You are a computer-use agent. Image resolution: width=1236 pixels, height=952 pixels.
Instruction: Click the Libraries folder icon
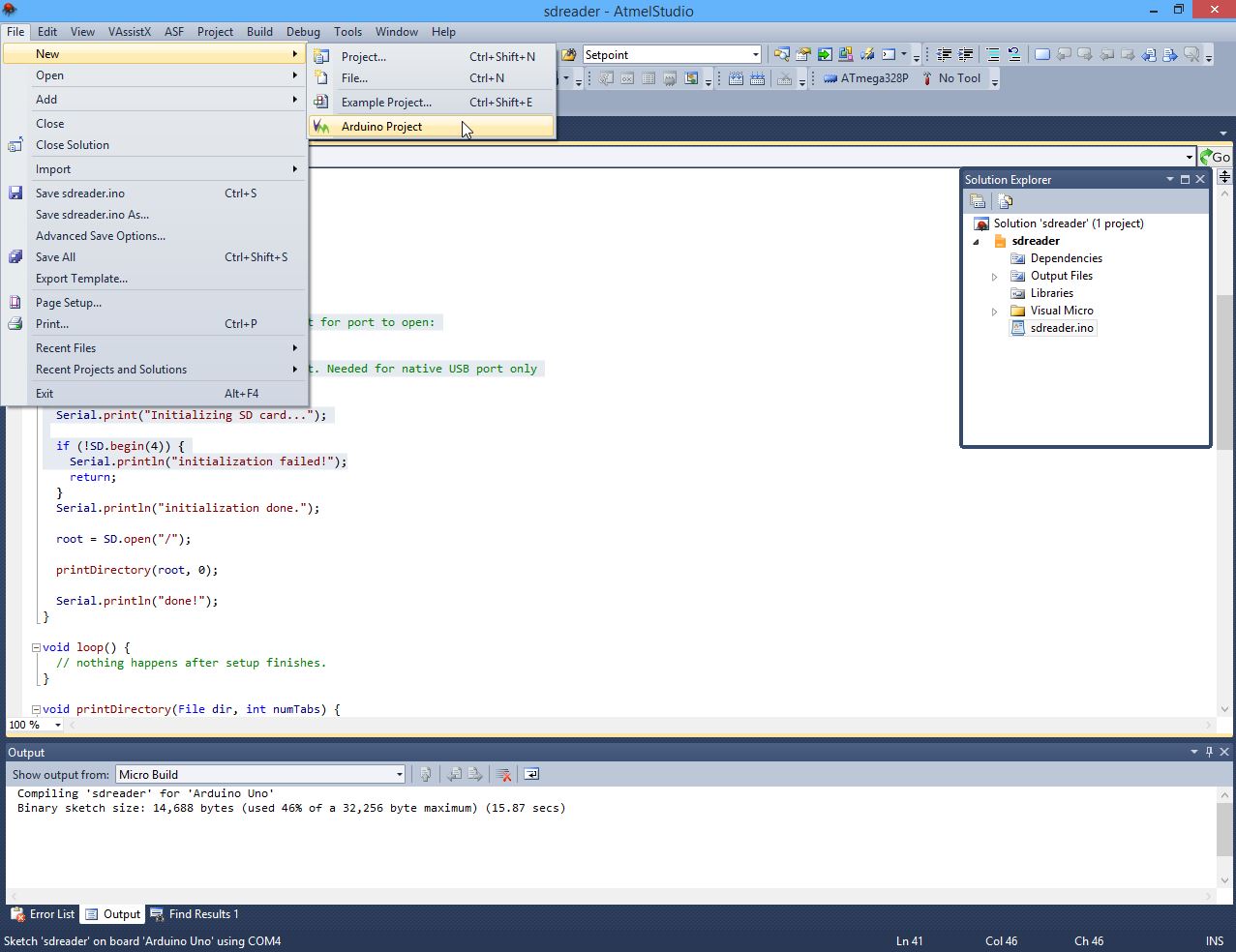[1017, 293]
